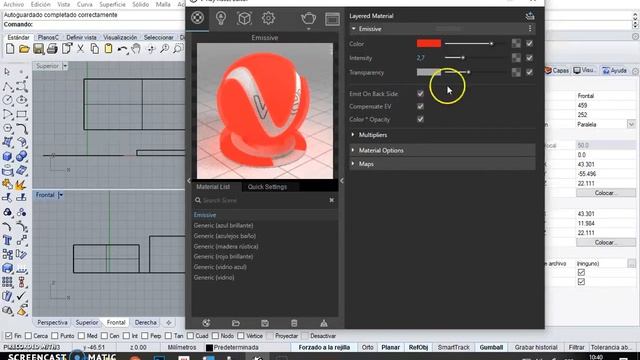Expand the Material Options section
This screenshot has width=640, height=360.
click(x=353, y=150)
